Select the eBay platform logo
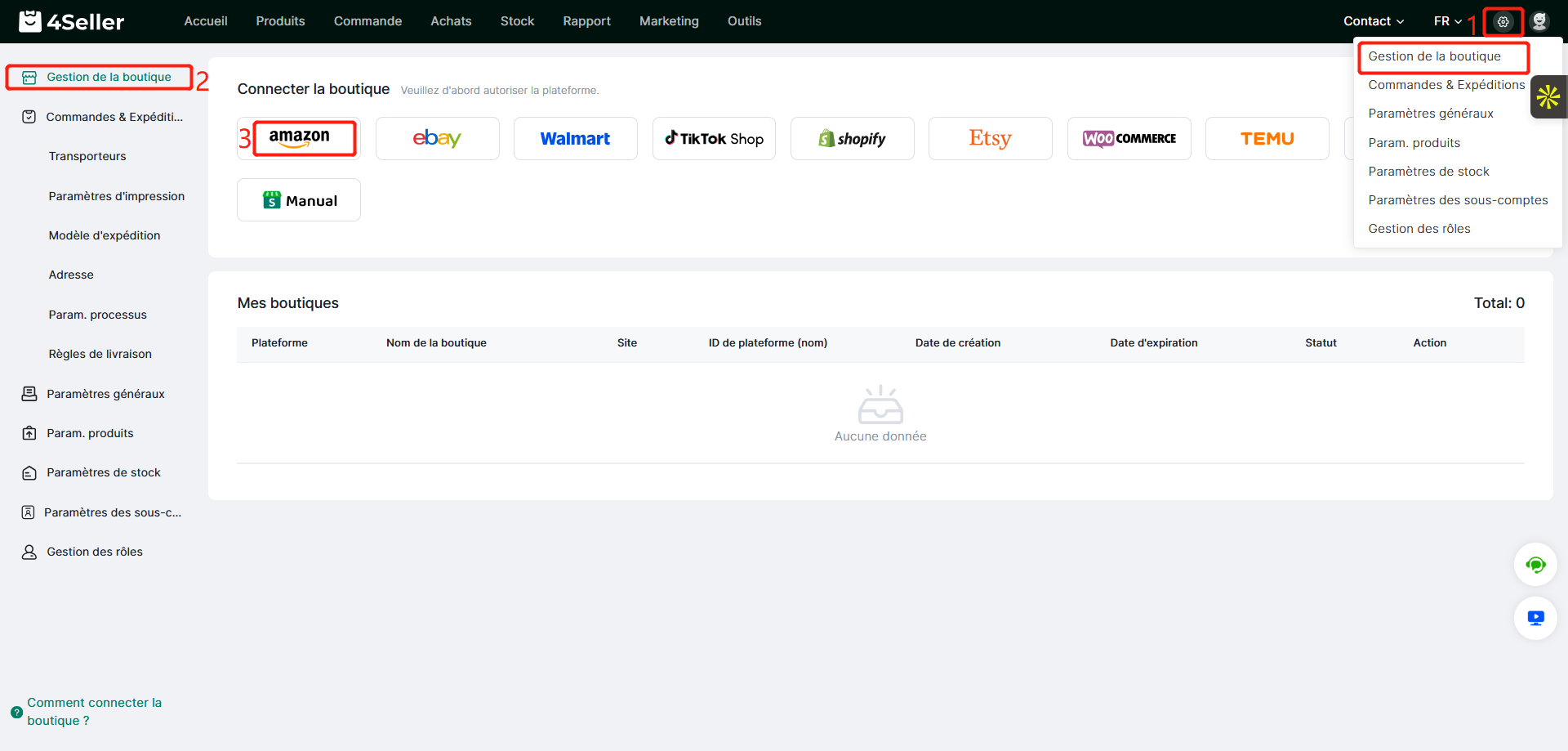The image size is (1568, 751). pos(437,138)
